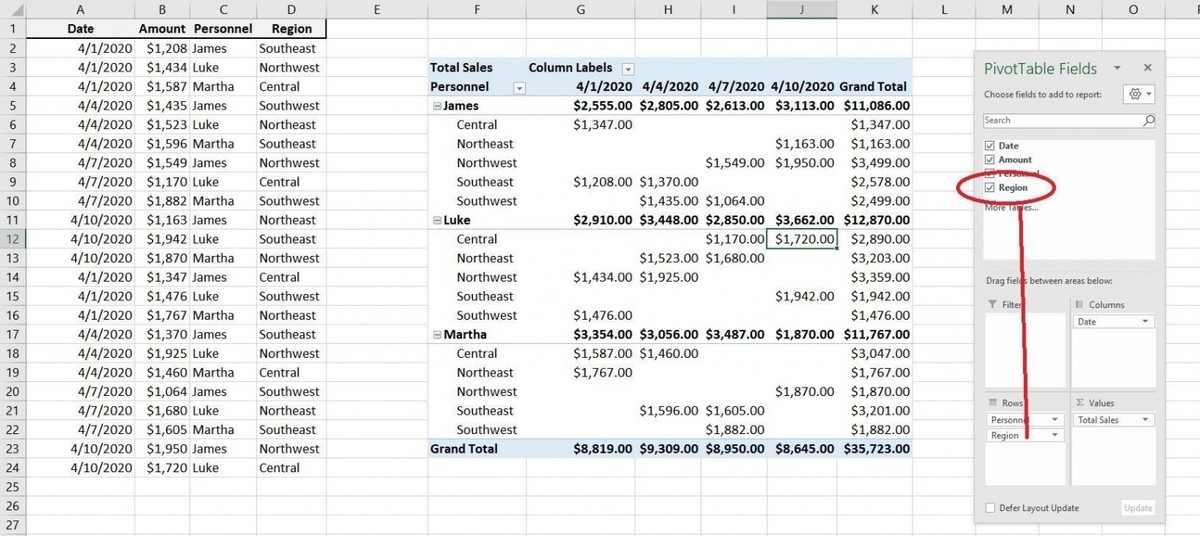The image size is (1200, 536).
Task: Close the PivotTable Fields pane
Action: click(1147, 68)
